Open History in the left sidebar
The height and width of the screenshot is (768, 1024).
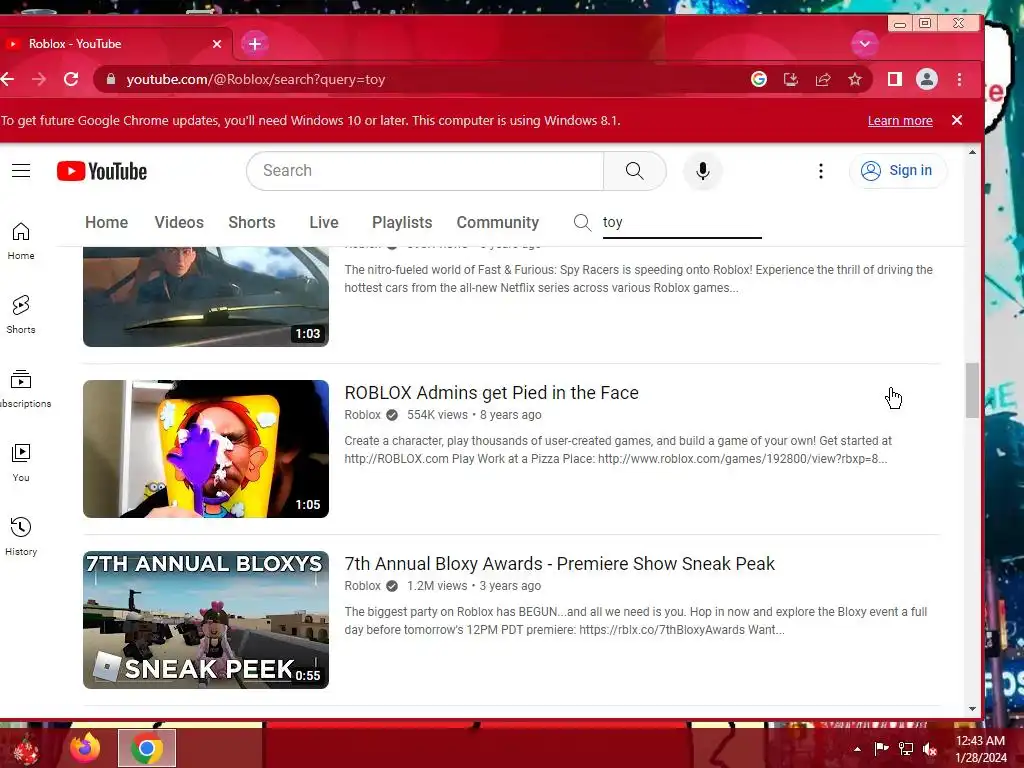tap(21, 537)
